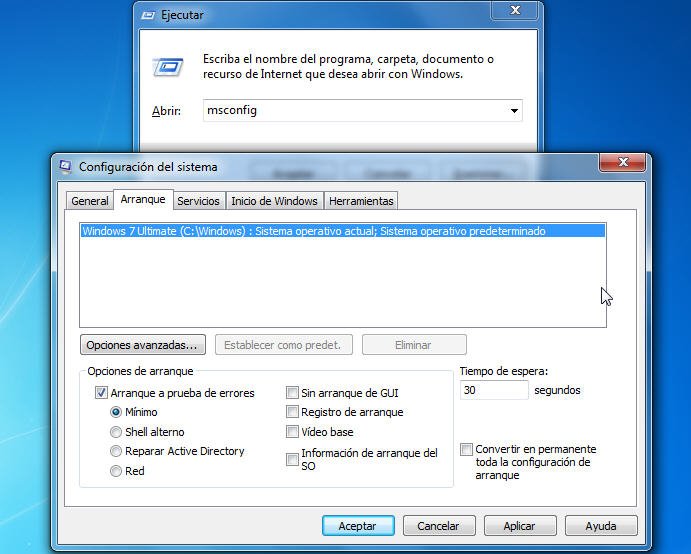Switch to the Herramientas tab
691x554 pixels.
(361, 201)
